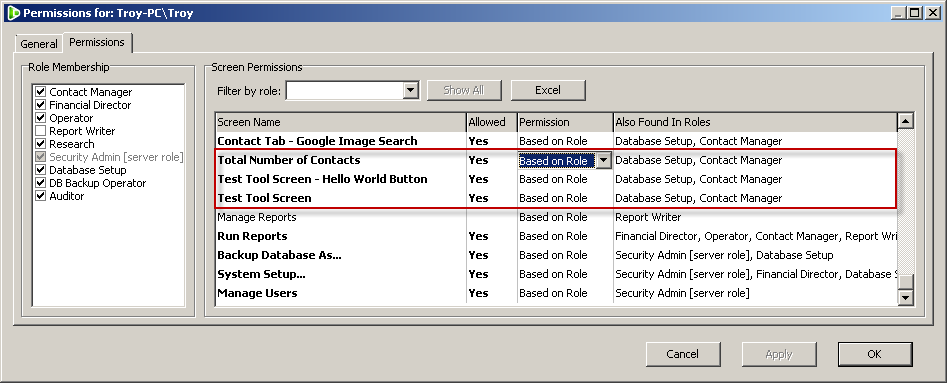
Task: Select the Permissions tab
Action: 97,42
